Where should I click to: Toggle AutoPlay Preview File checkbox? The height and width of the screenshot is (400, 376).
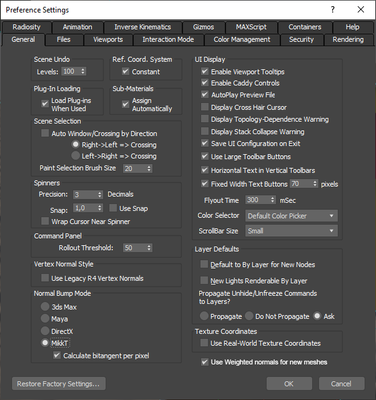(x=205, y=95)
